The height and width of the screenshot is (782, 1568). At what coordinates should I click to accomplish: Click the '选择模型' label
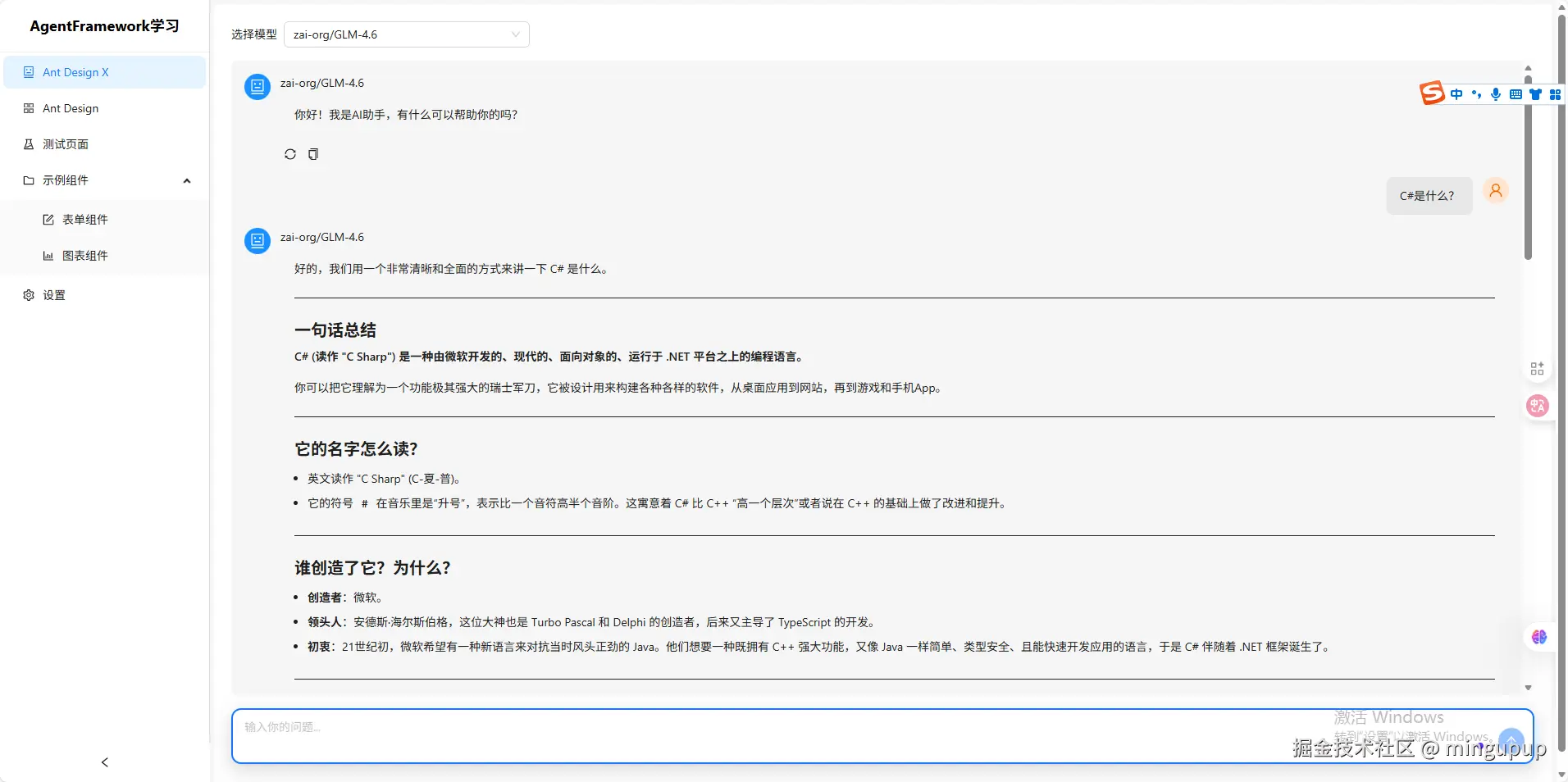[x=254, y=34]
